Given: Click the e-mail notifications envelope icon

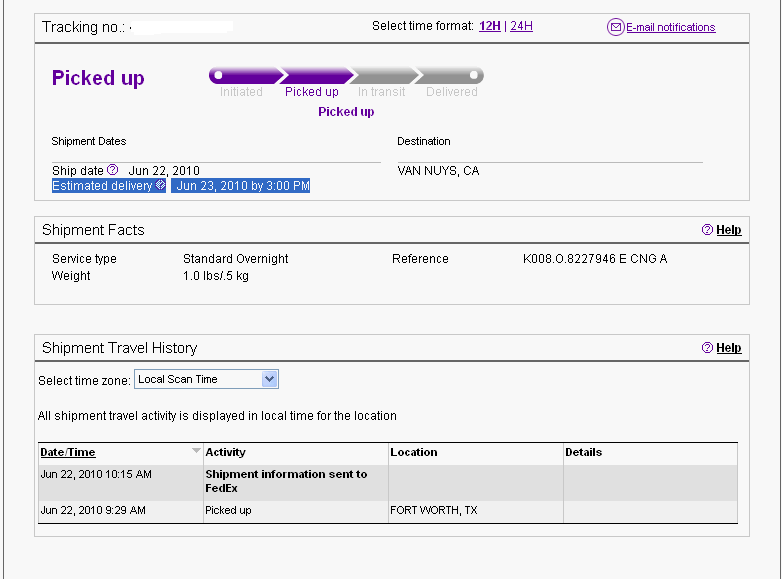Looking at the screenshot, I should point(615,27).
